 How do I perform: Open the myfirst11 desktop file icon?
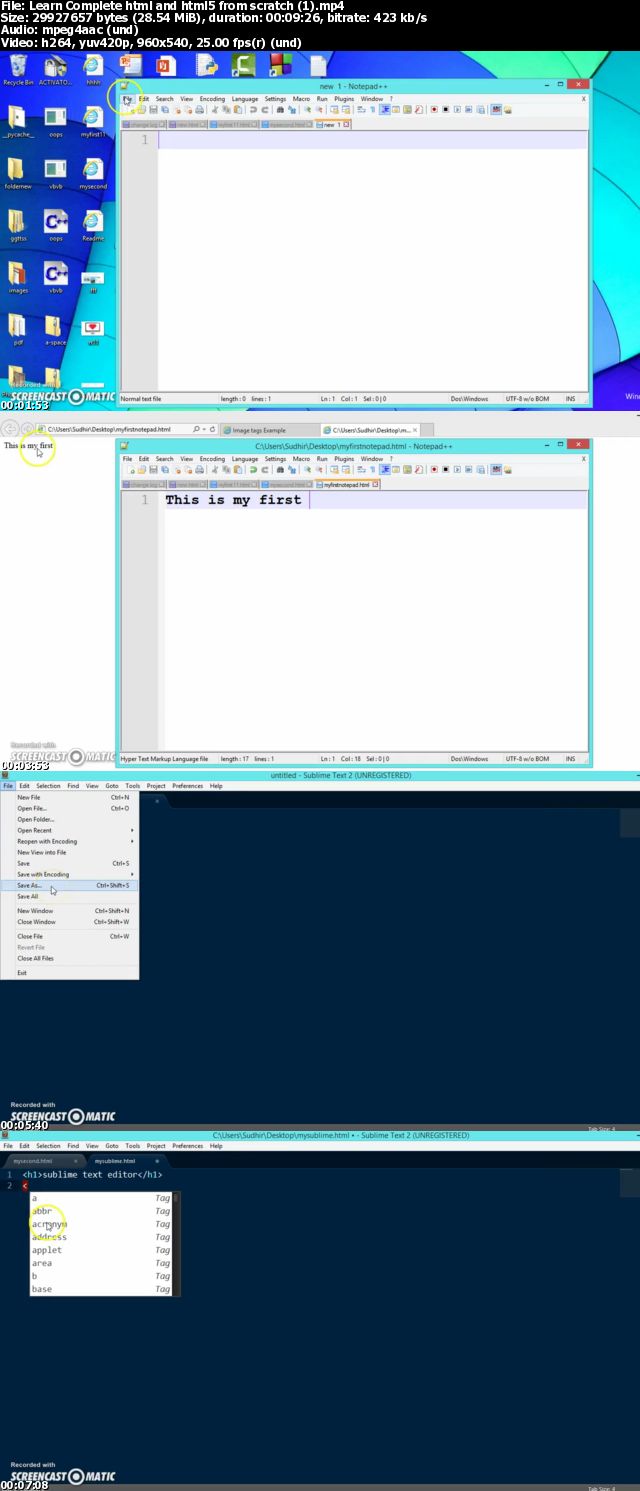click(x=93, y=121)
